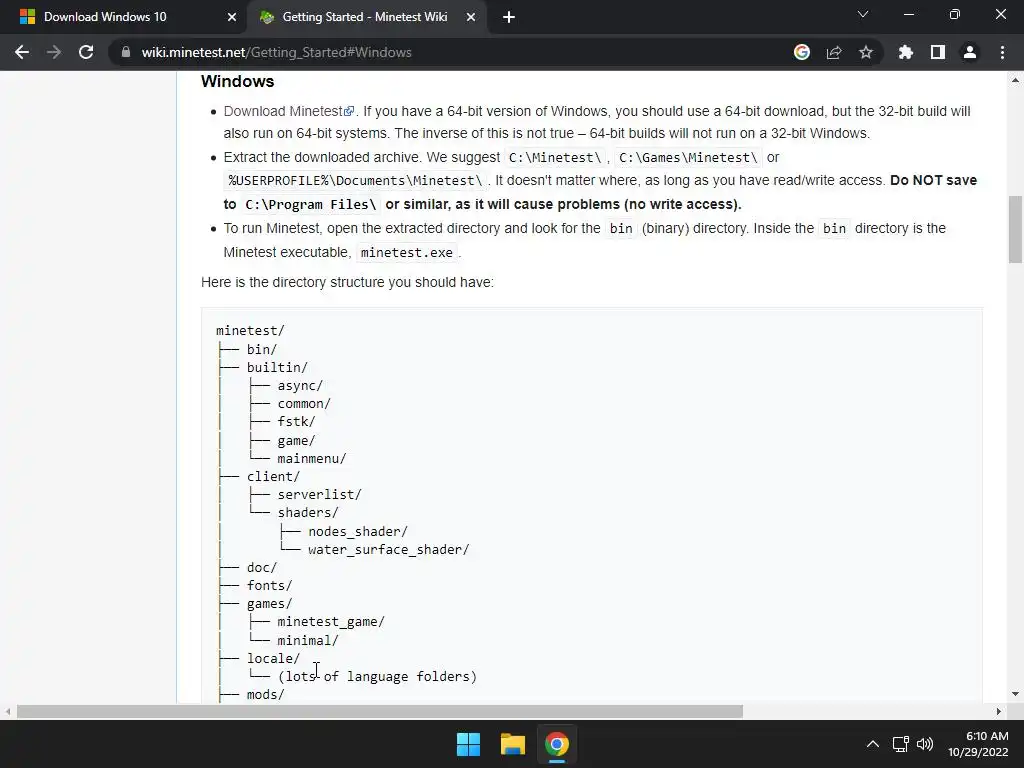This screenshot has width=1024, height=768.
Task: Open the Windows Start menu
Action: pos(468,744)
